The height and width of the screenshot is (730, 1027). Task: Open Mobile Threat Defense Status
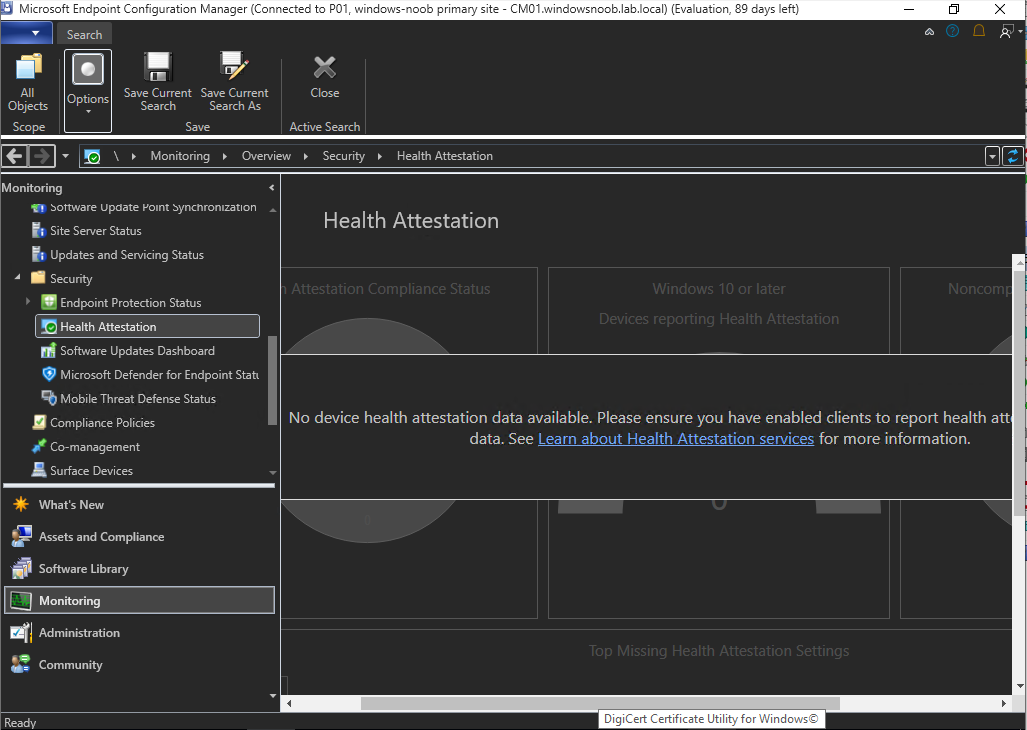coord(138,399)
